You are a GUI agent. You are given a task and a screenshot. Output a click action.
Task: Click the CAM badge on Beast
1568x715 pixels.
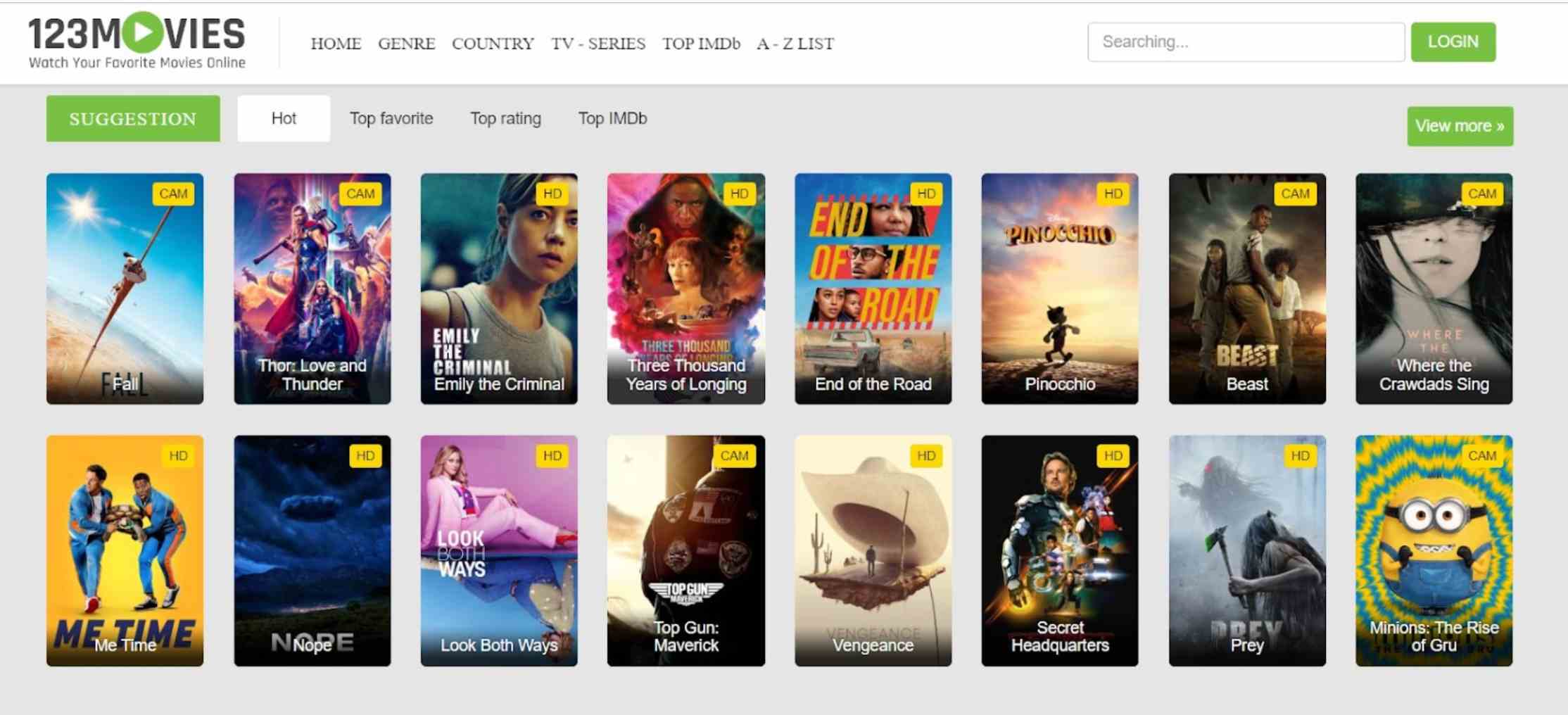pos(1295,194)
